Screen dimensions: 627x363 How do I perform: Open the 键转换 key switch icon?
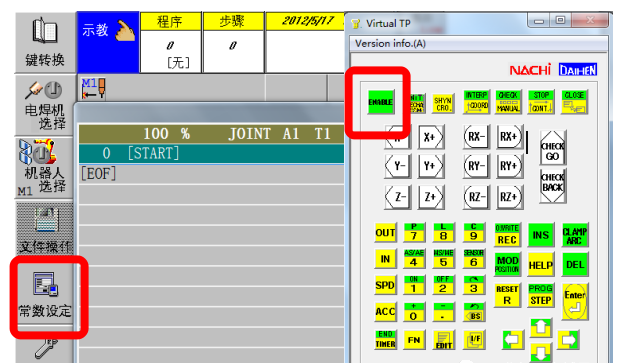pyautogui.click(x=45, y=42)
